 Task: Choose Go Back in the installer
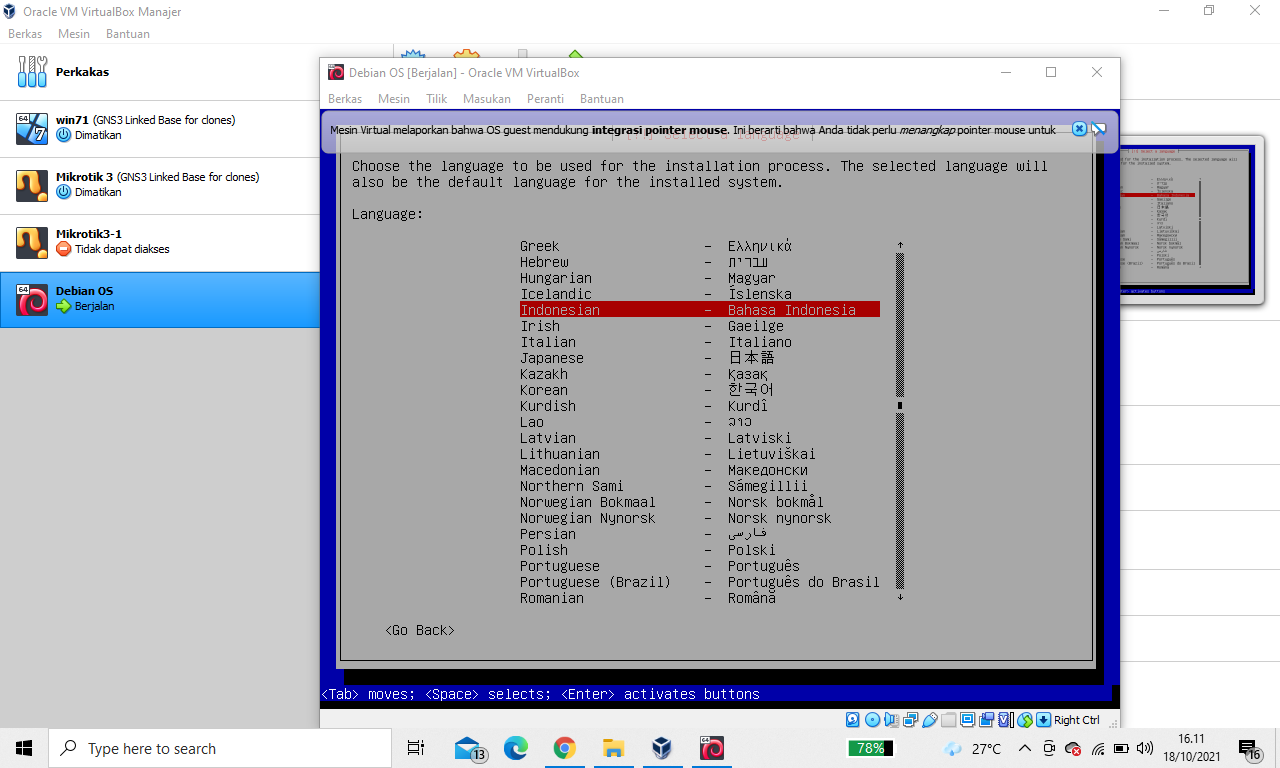click(x=420, y=630)
